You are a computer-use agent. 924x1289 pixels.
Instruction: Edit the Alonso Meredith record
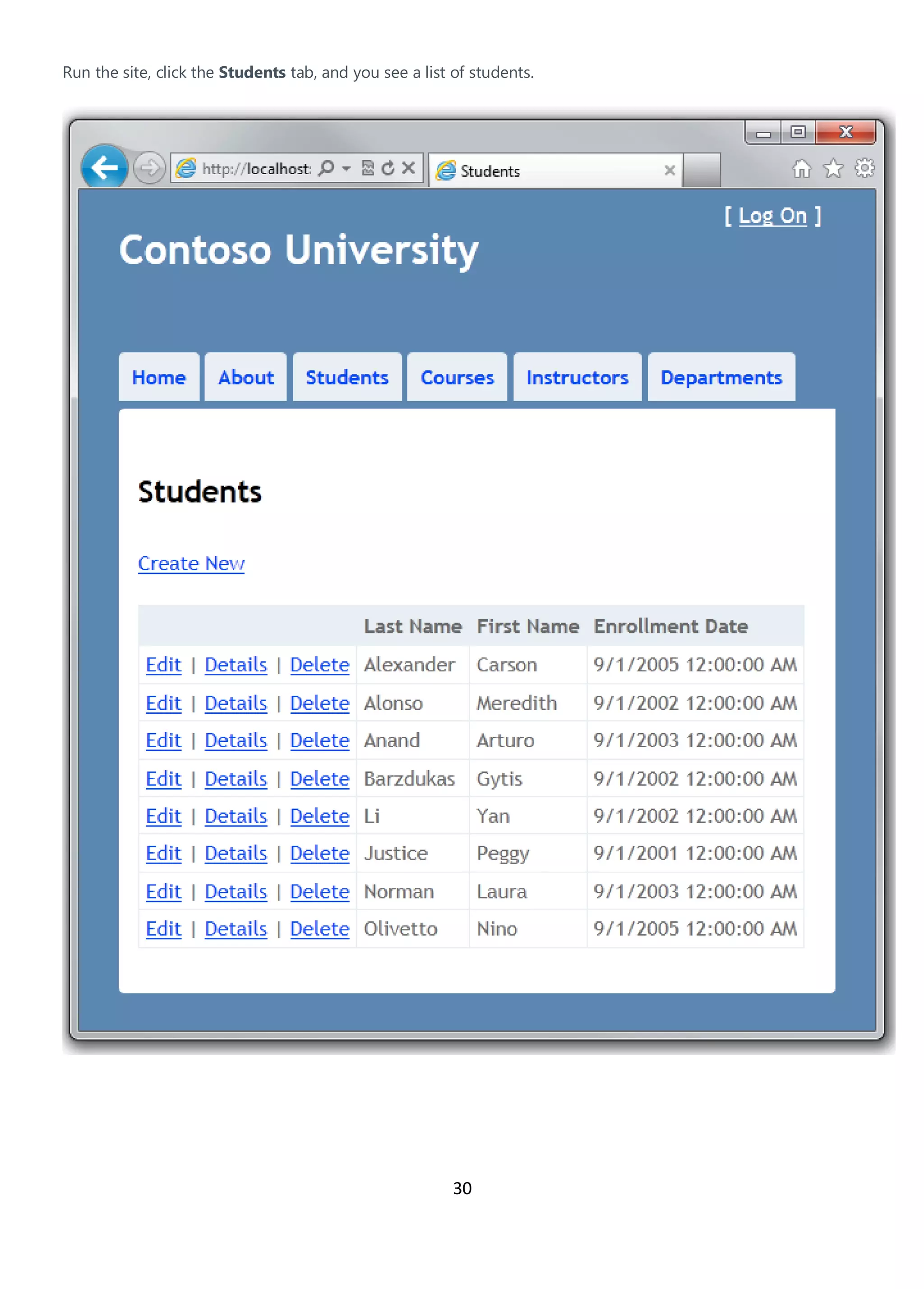(x=164, y=703)
